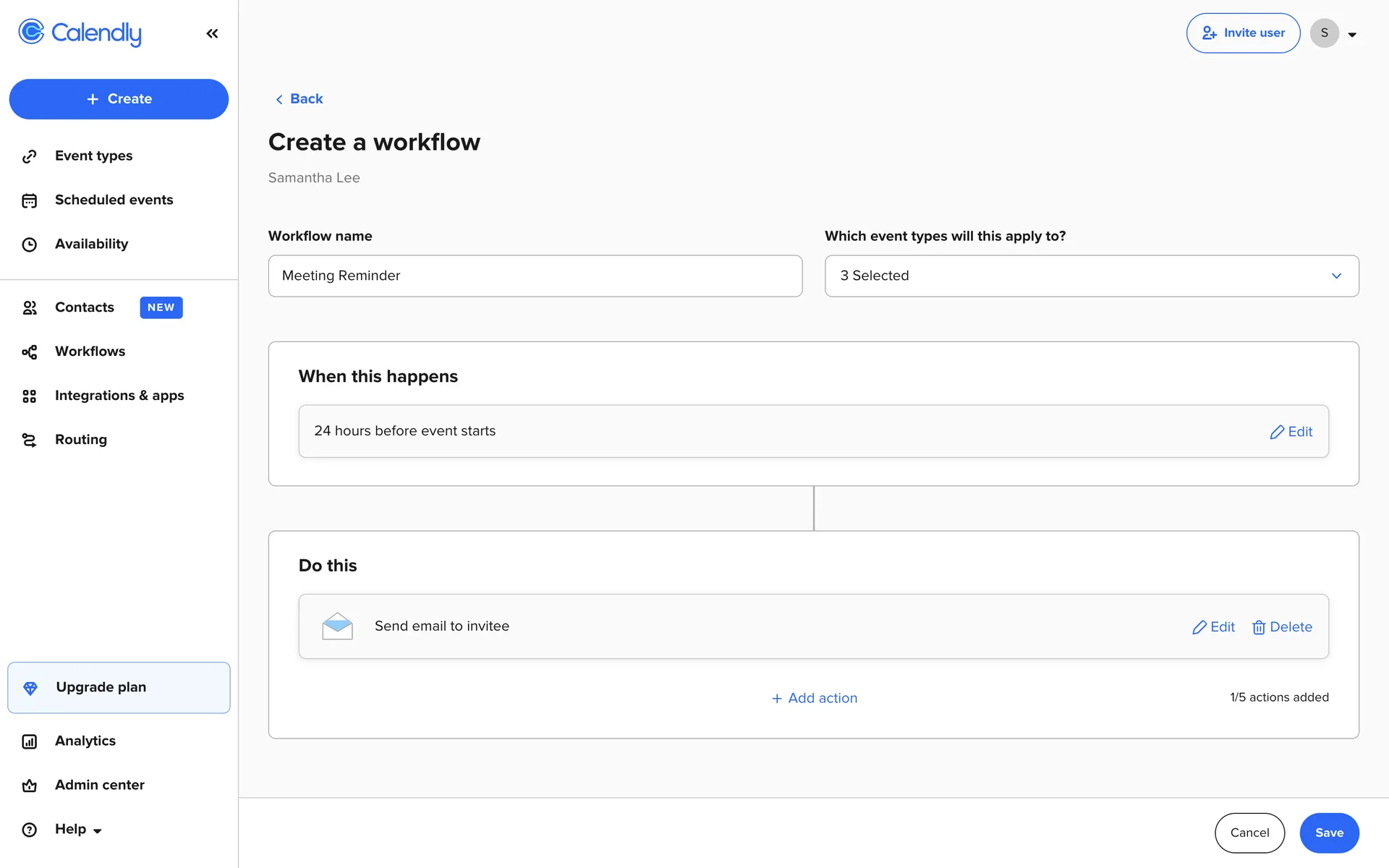Click the Availability clock icon
The width and height of the screenshot is (1389, 868).
[x=30, y=244]
